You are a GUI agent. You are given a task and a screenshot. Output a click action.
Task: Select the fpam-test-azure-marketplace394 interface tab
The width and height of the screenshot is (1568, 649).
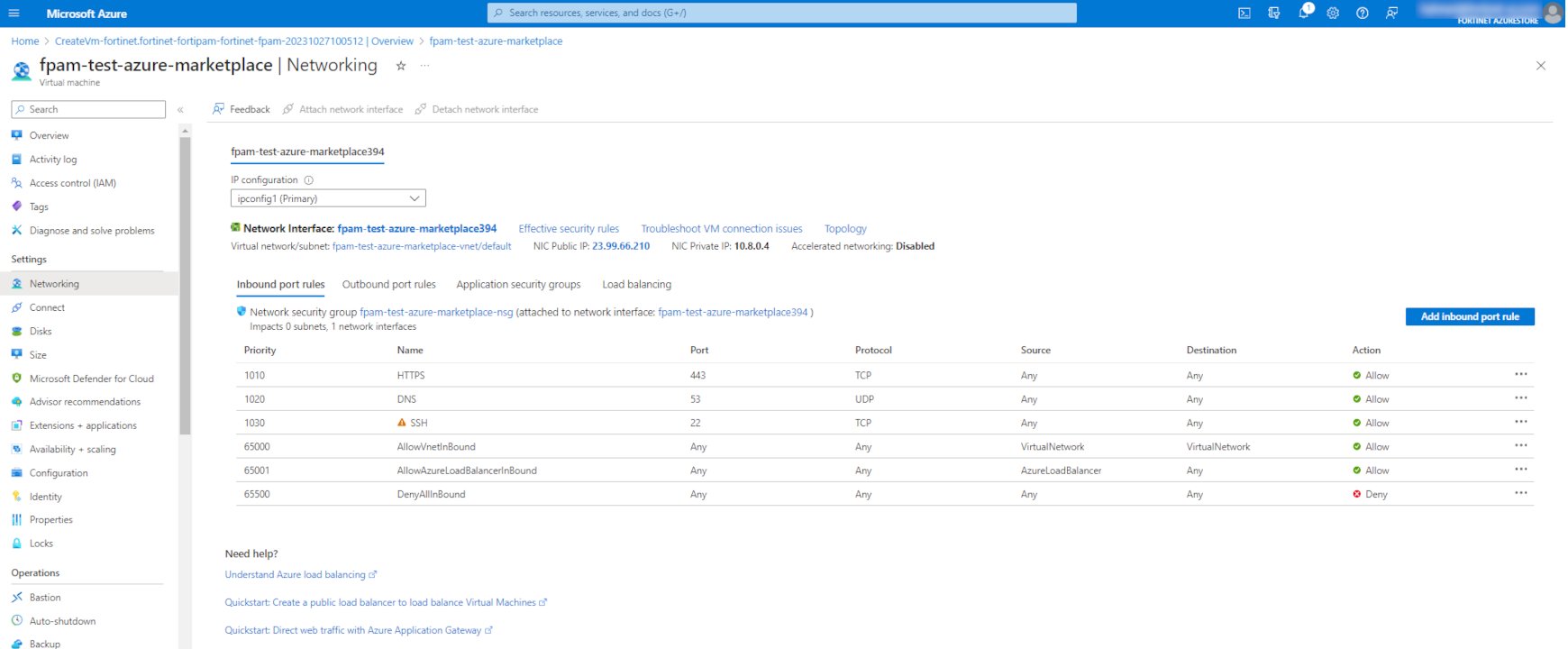(307, 152)
